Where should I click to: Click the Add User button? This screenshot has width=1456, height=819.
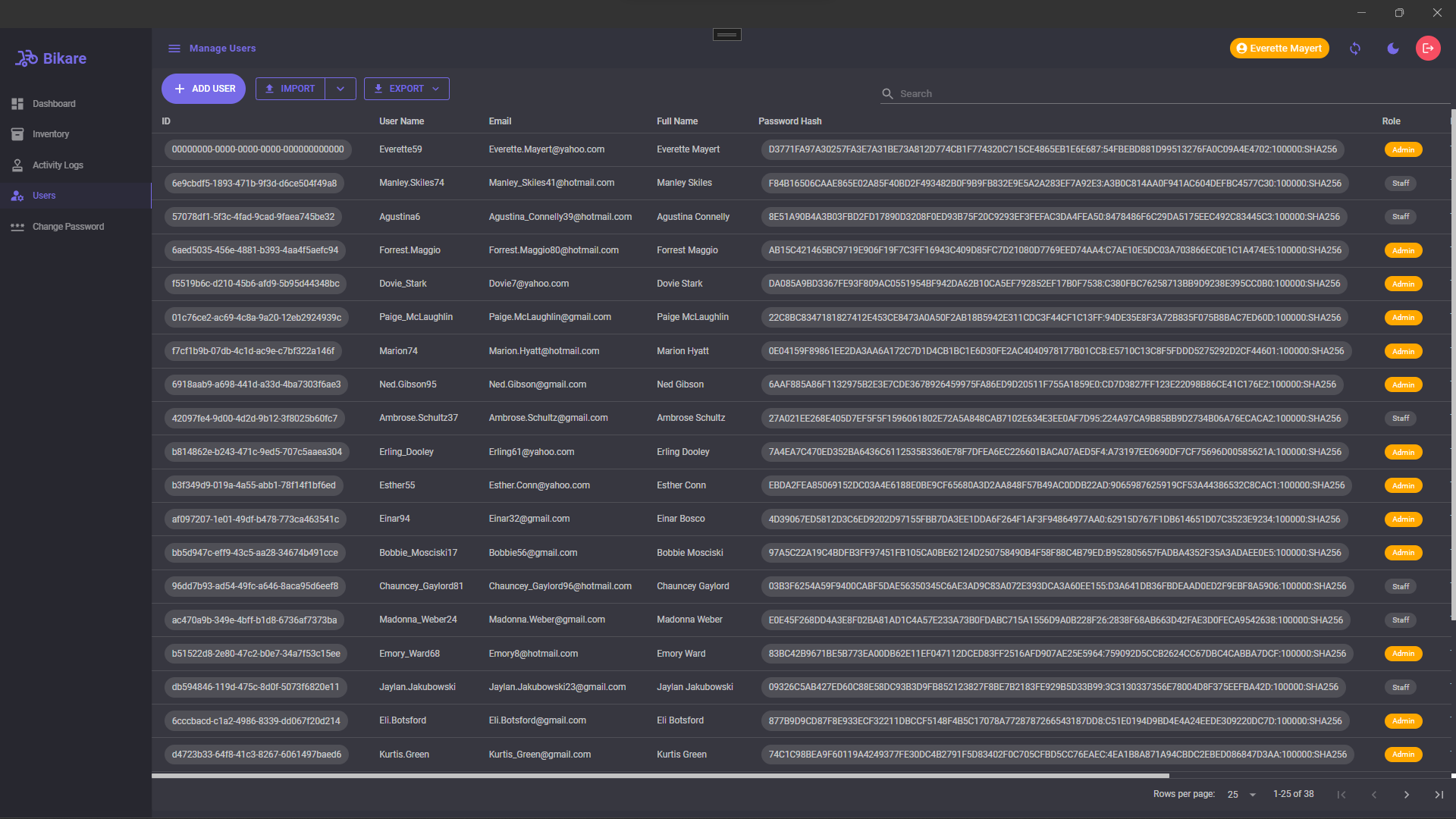click(203, 89)
